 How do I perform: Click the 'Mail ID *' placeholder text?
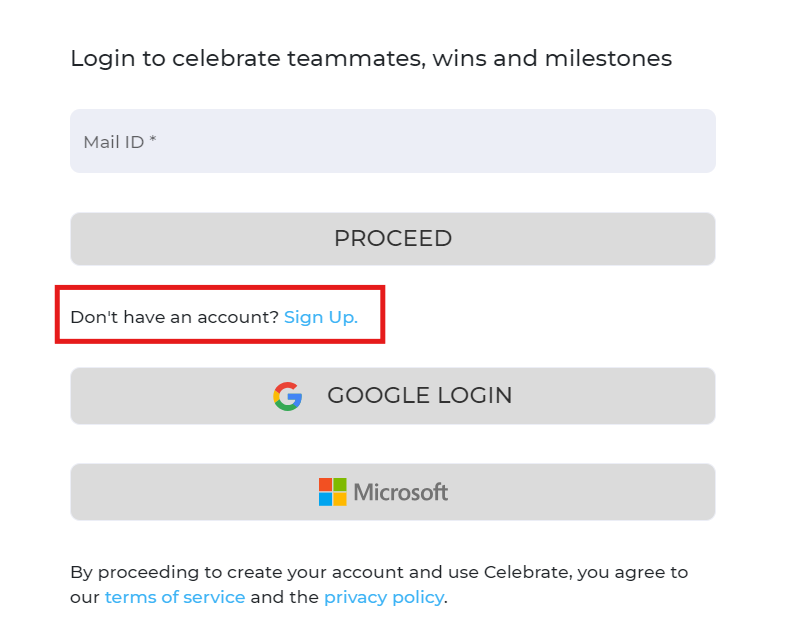[x=120, y=142]
